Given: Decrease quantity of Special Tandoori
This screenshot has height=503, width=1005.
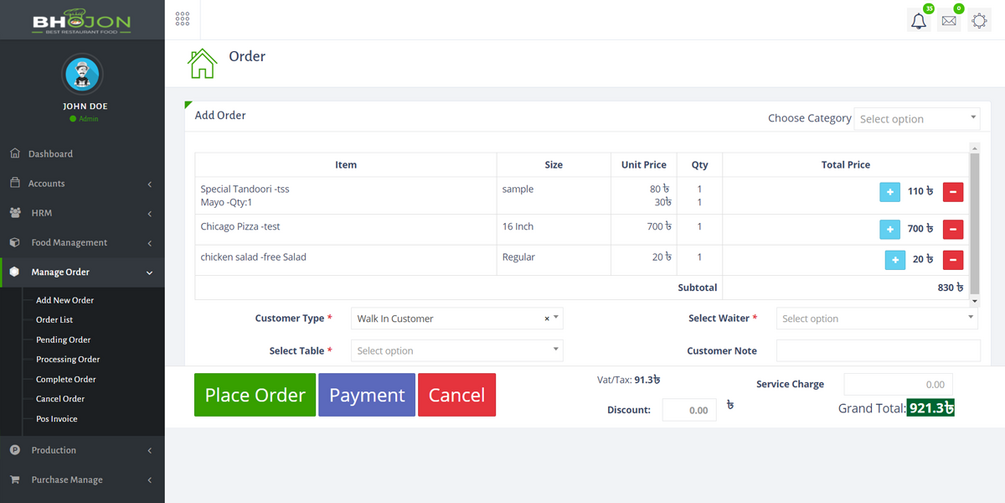Looking at the screenshot, I should (952, 192).
